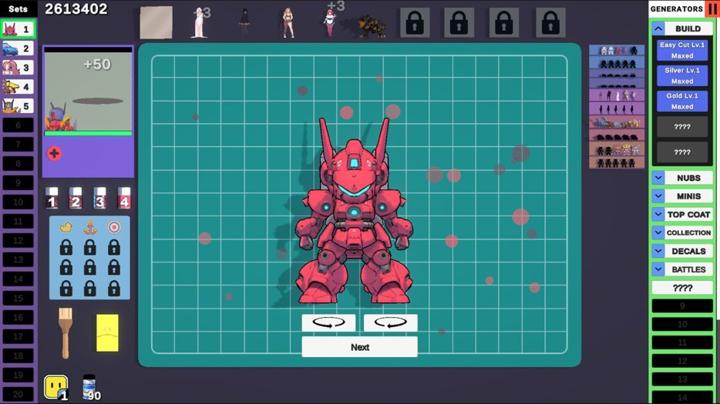Click the top collection row in right strip
Viewport: 720px width, 404px height.
pos(617,50)
